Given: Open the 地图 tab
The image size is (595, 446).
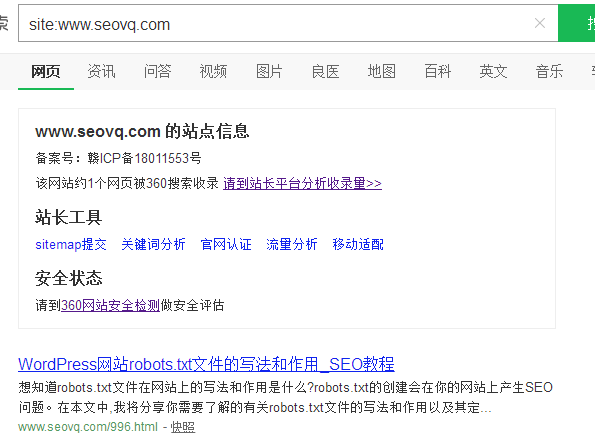Looking at the screenshot, I should [x=381, y=71].
